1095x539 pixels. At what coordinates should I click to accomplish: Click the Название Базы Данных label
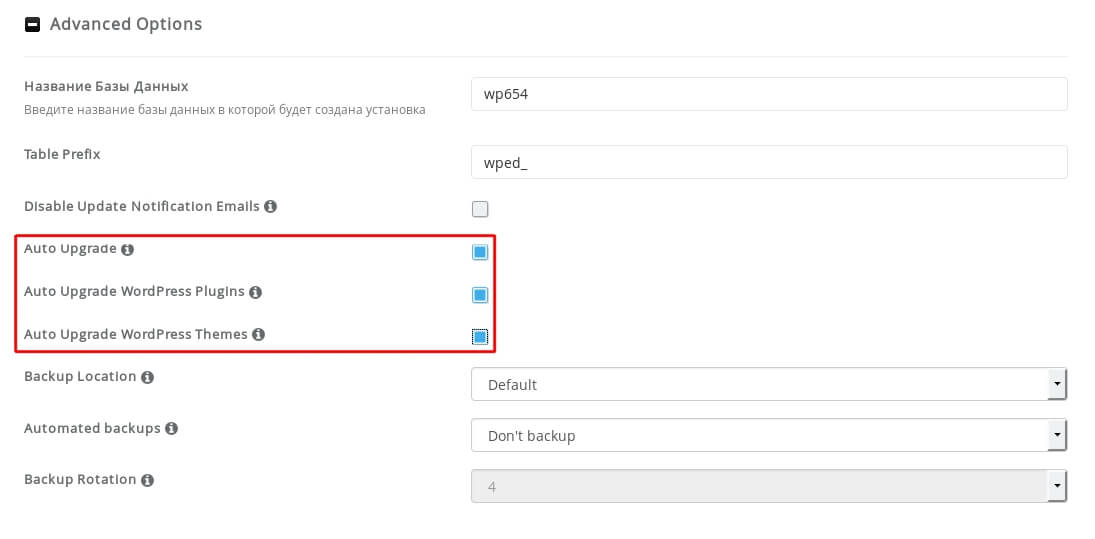pyautogui.click(x=106, y=87)
